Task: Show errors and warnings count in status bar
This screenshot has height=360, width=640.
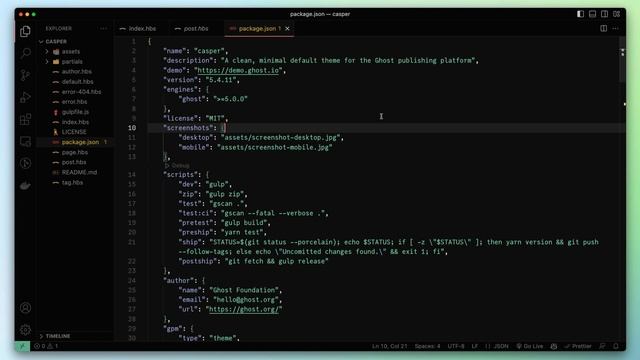Action: click(x=46, y=346)
